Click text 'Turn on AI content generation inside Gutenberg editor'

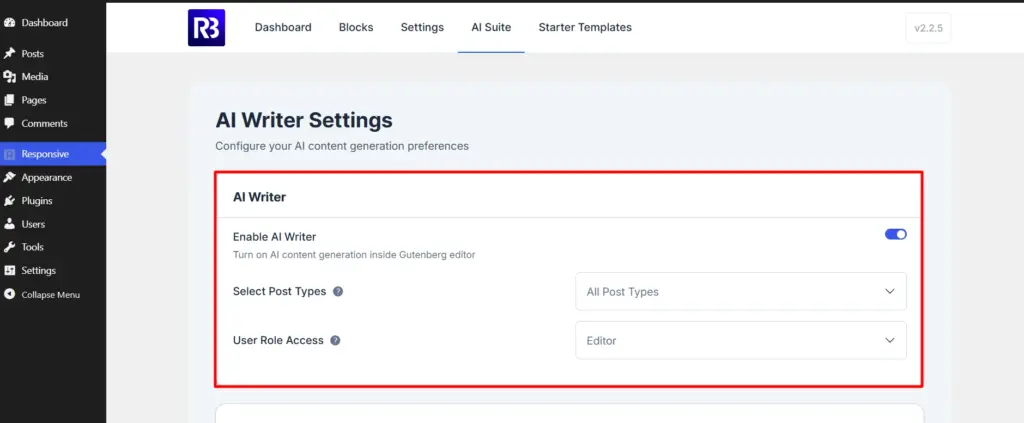[x=354, y=255]
